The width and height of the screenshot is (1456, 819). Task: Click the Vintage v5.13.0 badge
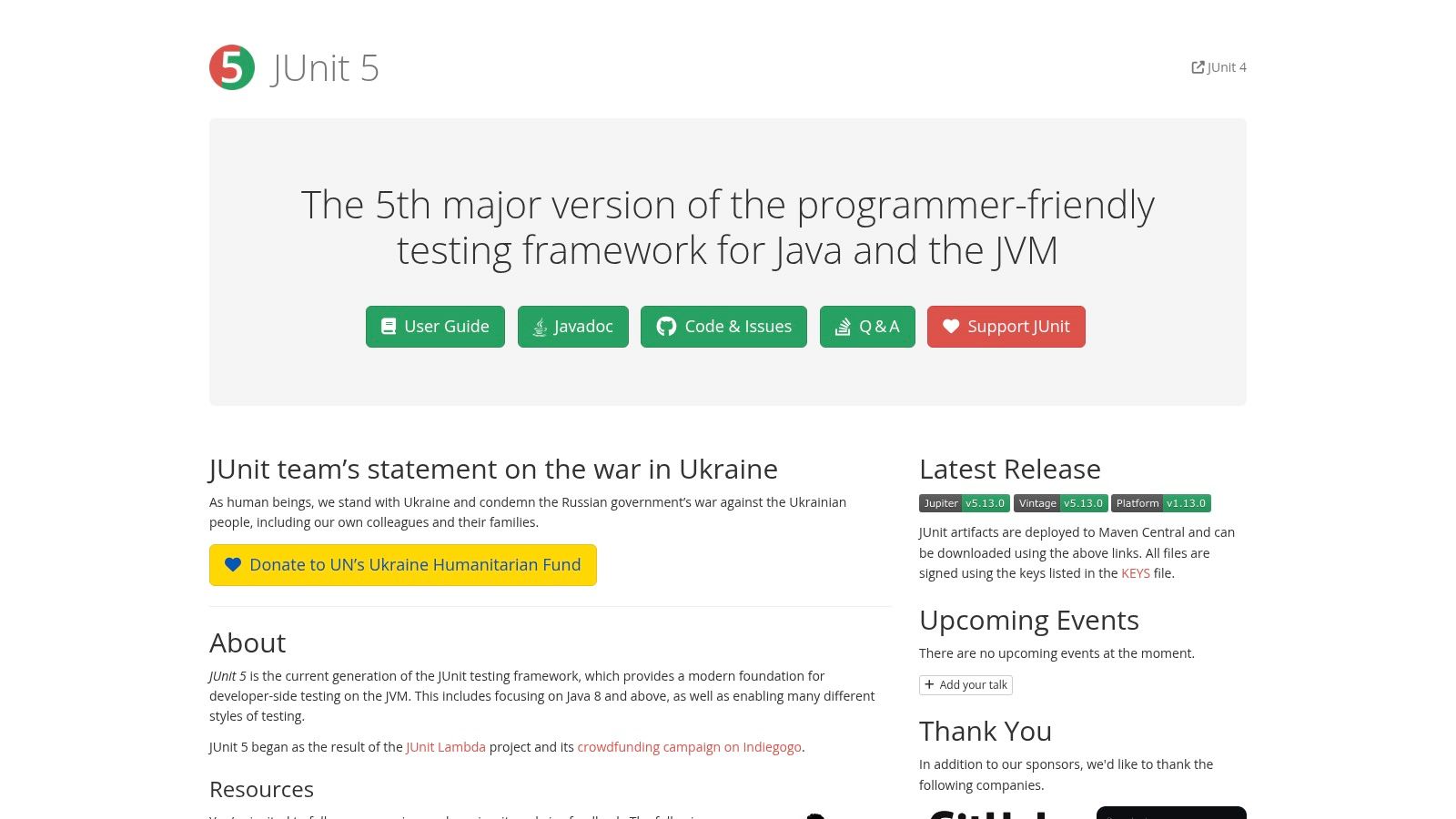[1061, 503]
